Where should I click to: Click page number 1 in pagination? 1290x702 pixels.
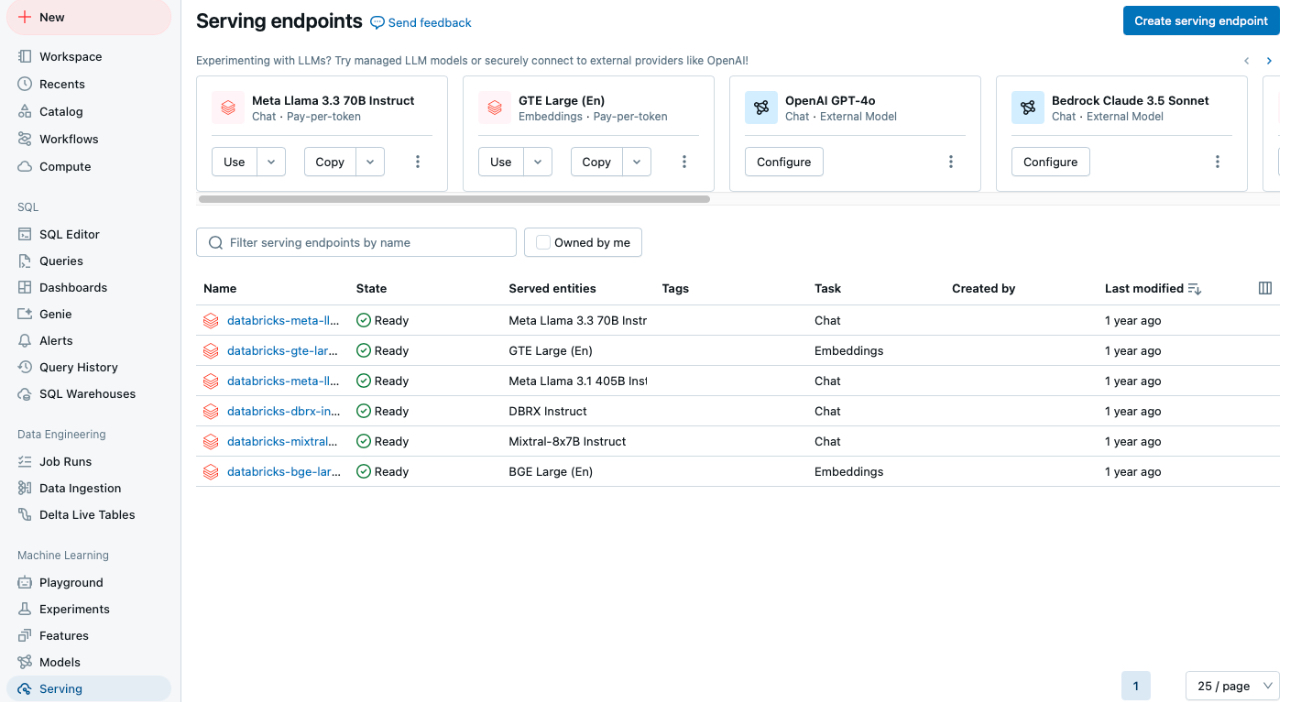1135,686
